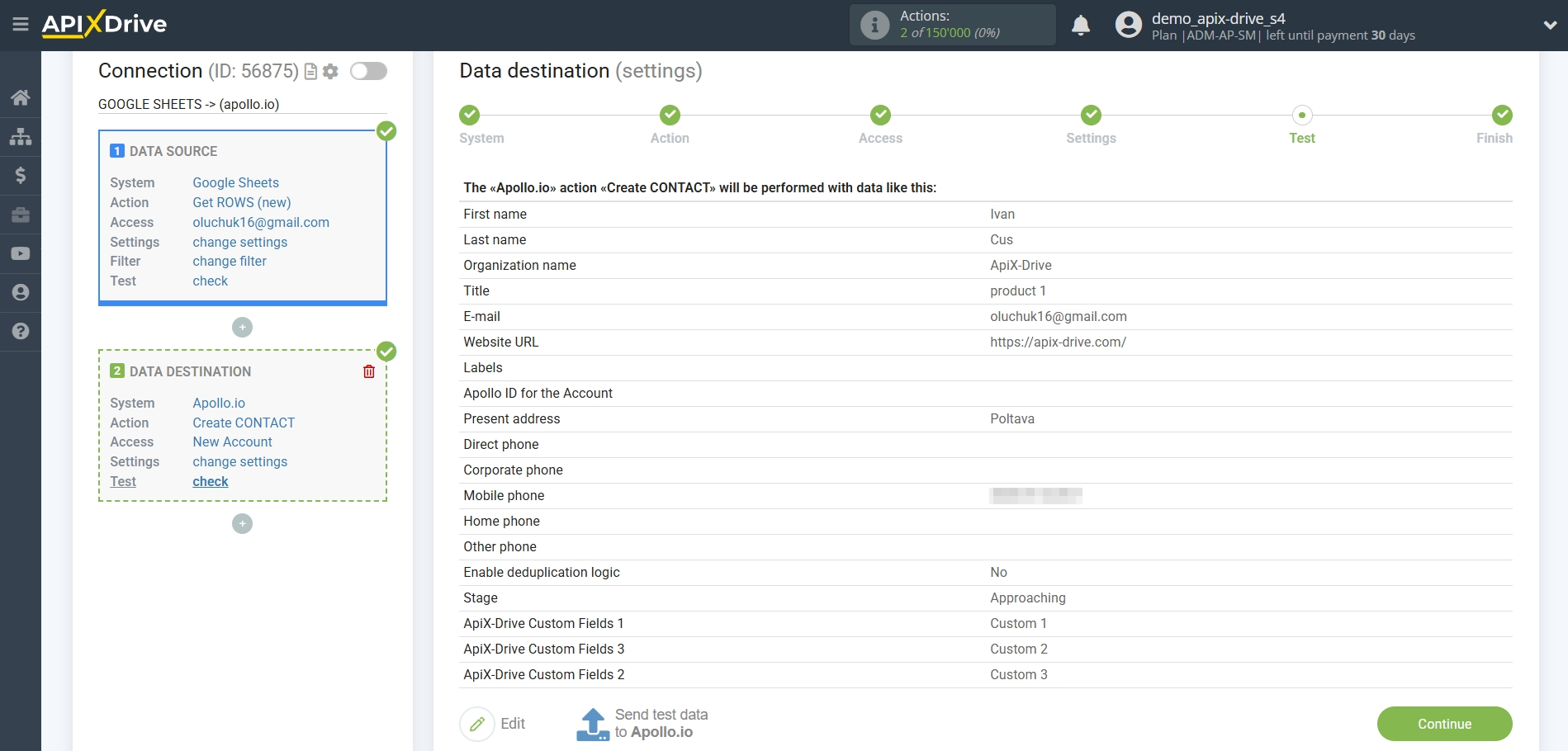Open the Home dashboard icon

tap(21, 97)
